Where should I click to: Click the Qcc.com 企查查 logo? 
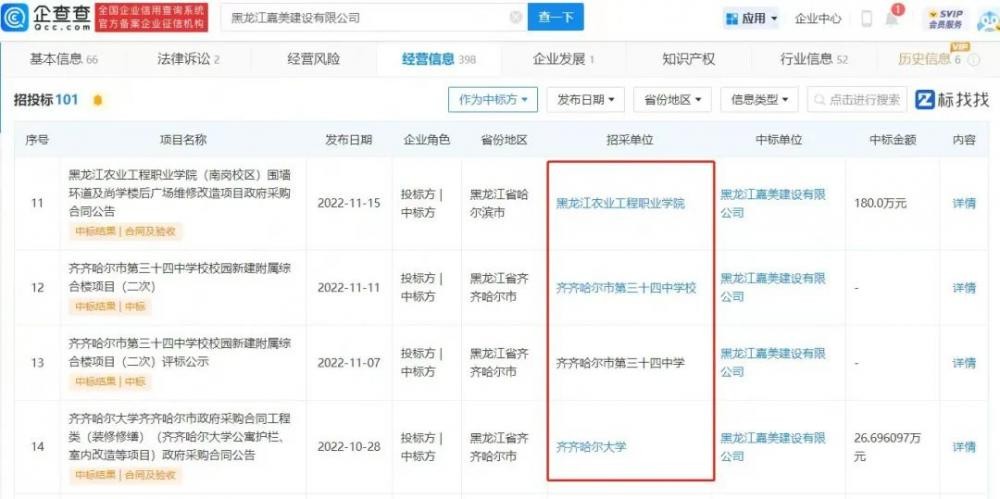click(x=51, y=17)
